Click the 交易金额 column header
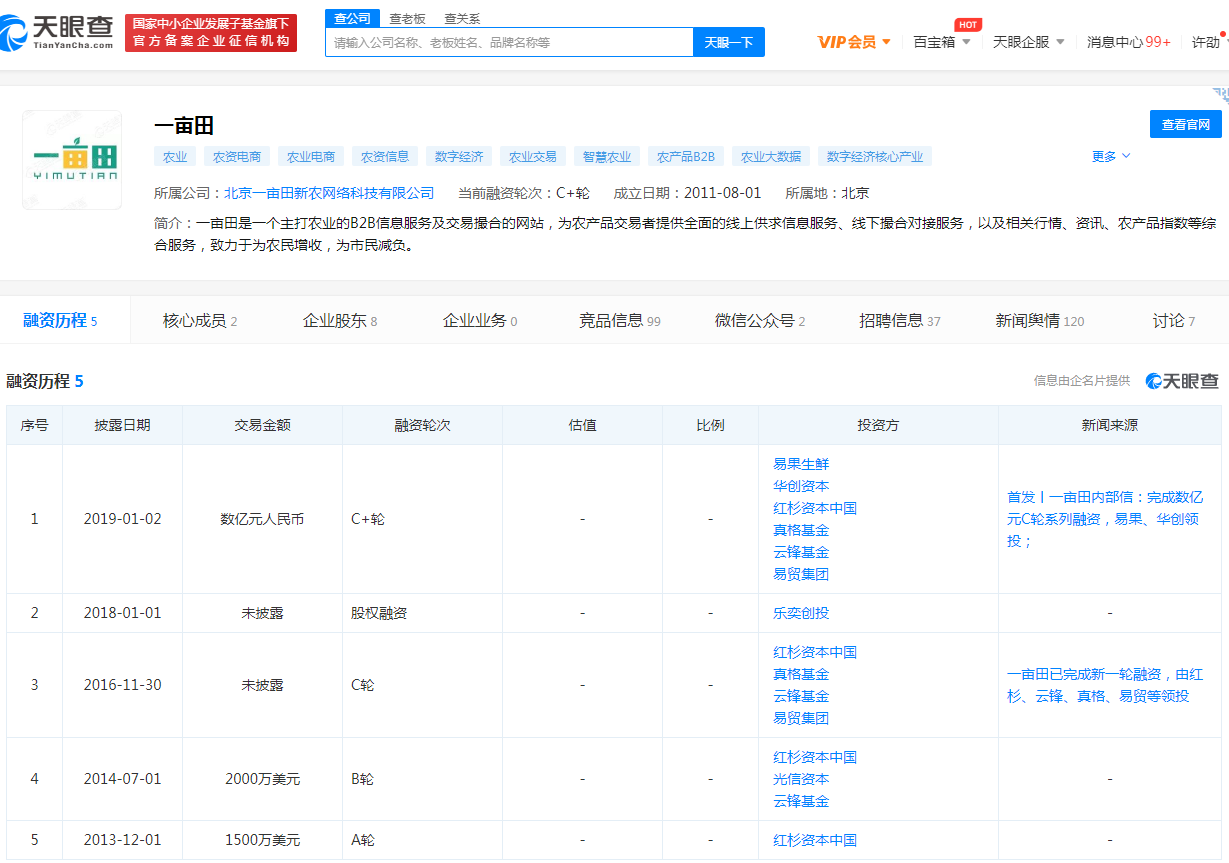1229x863 pixels. pos(262,425)
